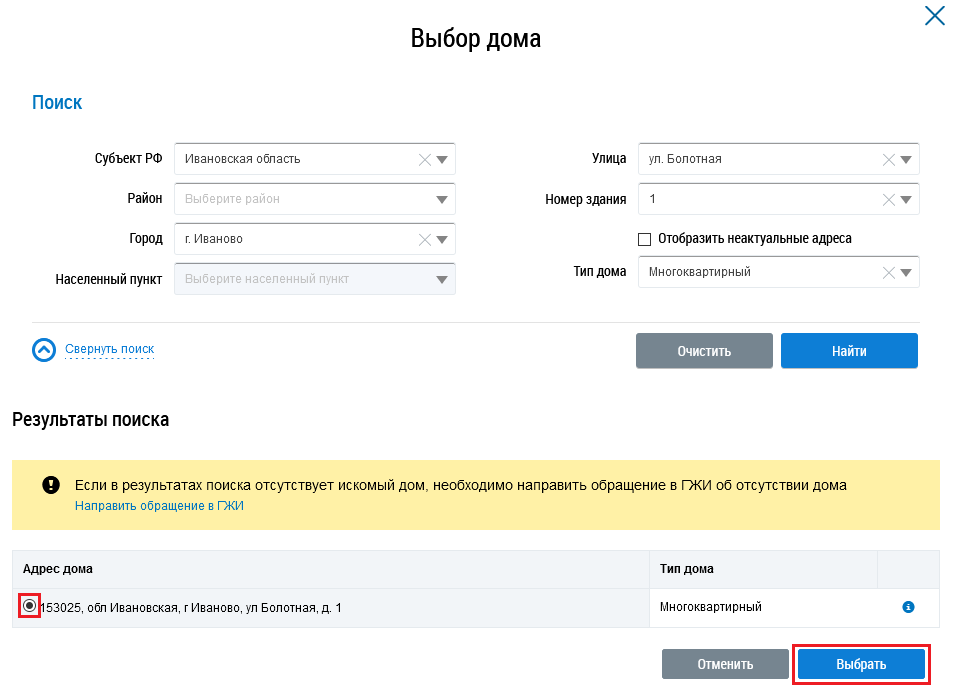
Task: Clear the Улица field using X icon
Action: pos(889,159)
